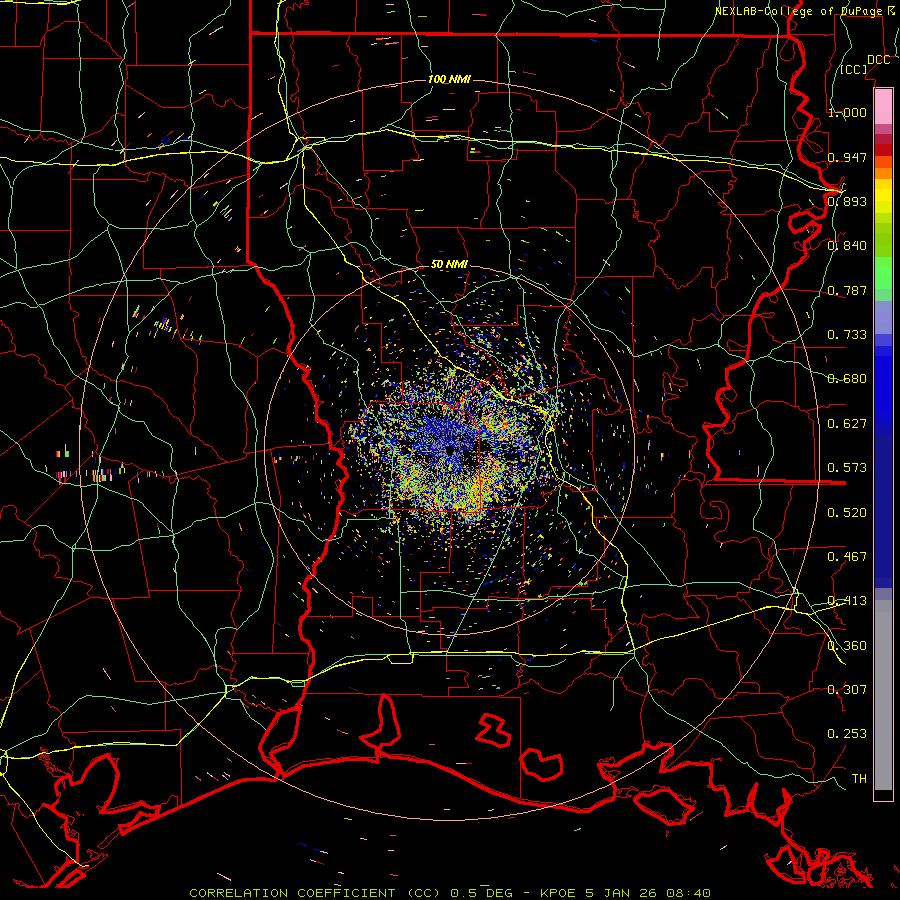Select the 0.413 scale value
This screenshot has height=900, width=900.
point(847,601)
